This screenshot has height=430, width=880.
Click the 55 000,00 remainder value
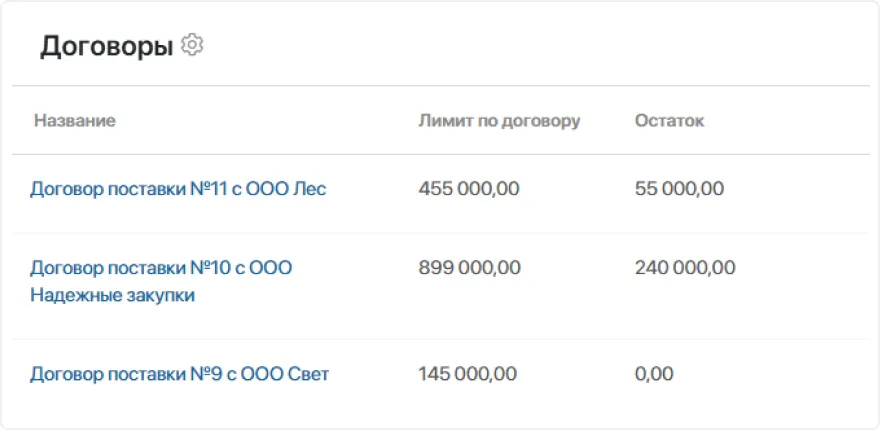[679, 188]
